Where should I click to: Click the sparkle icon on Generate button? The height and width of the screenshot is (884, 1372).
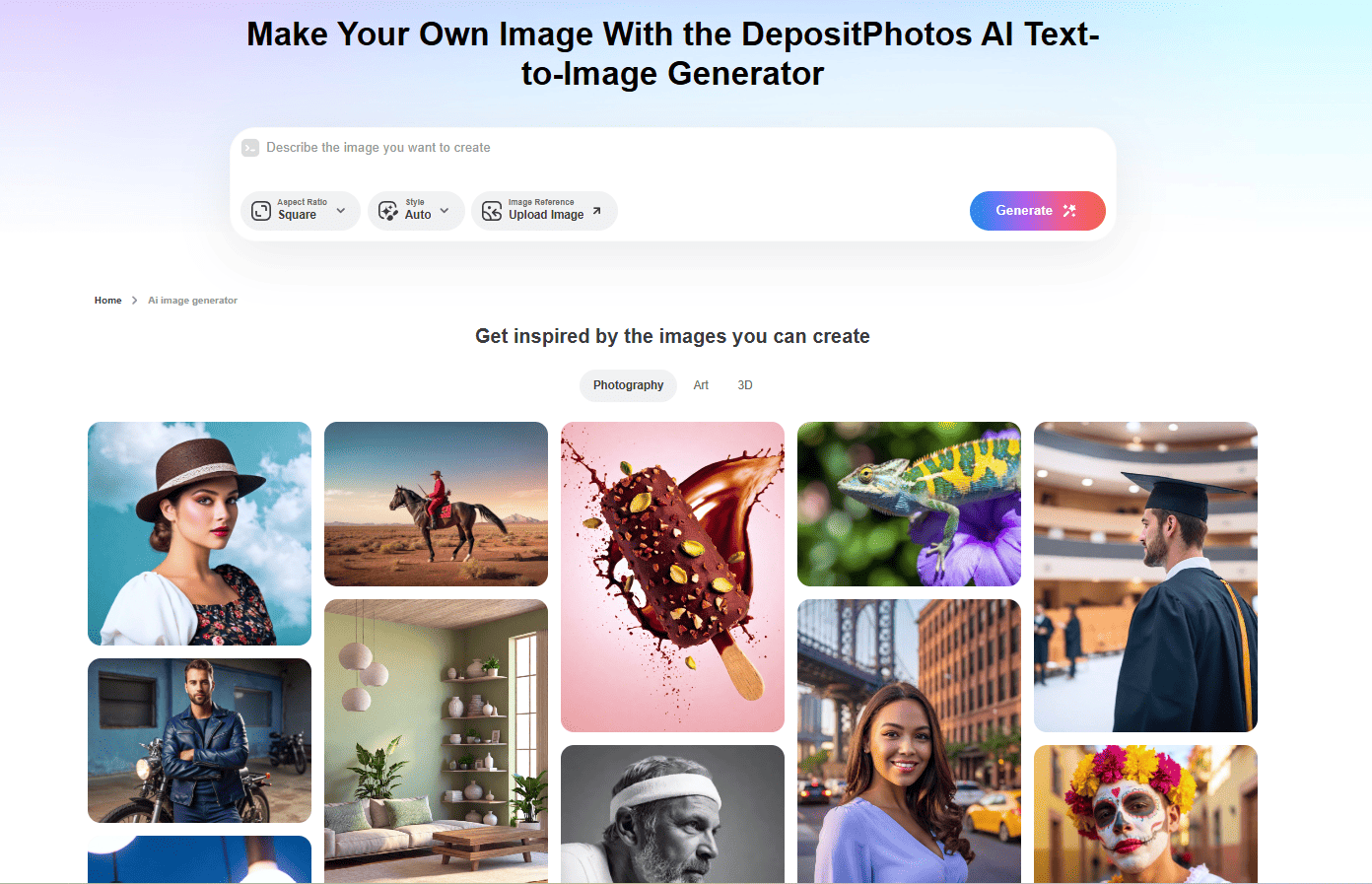point(1069,211)
